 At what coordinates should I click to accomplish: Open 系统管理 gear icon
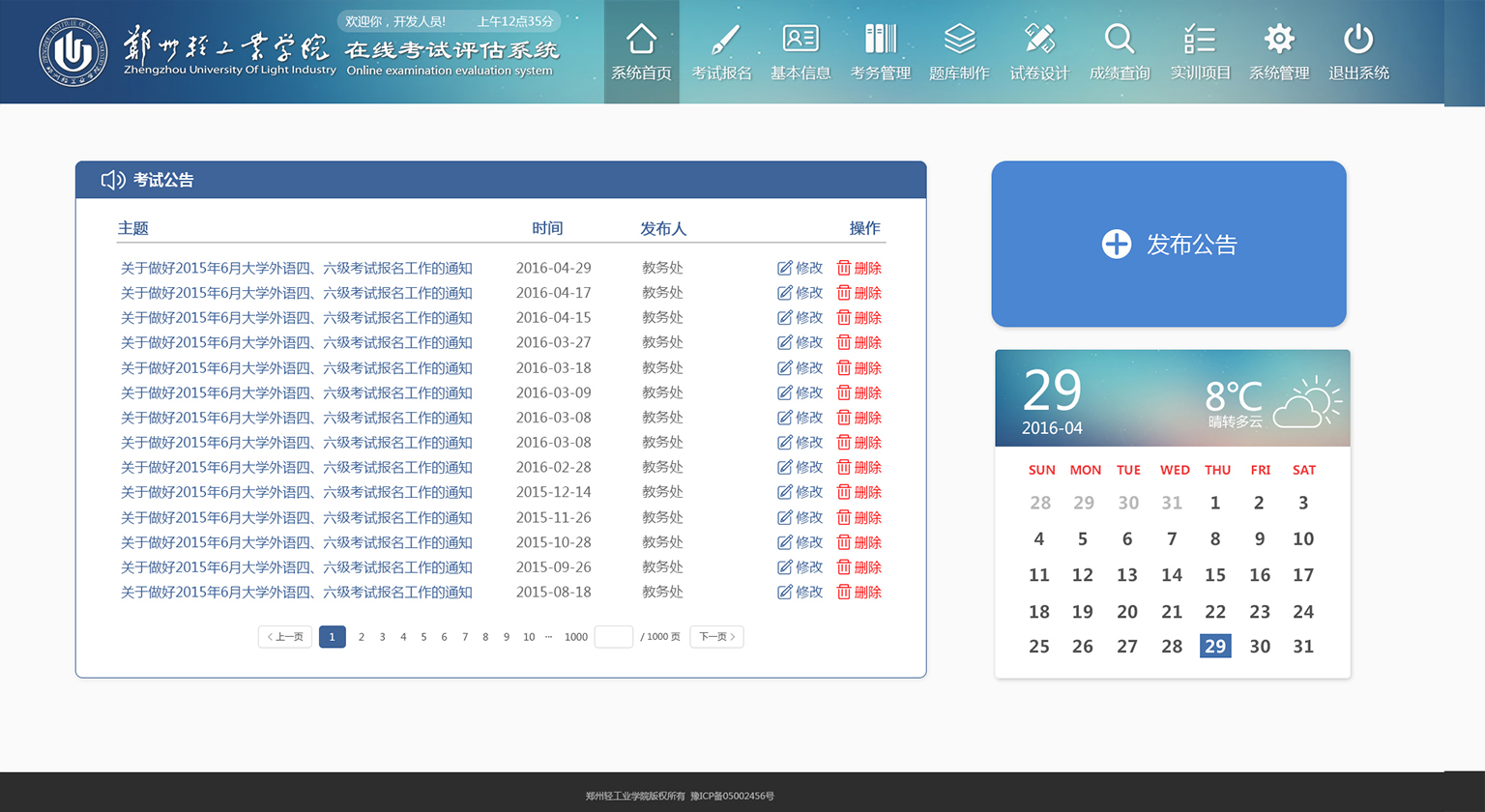(1279, 39)
